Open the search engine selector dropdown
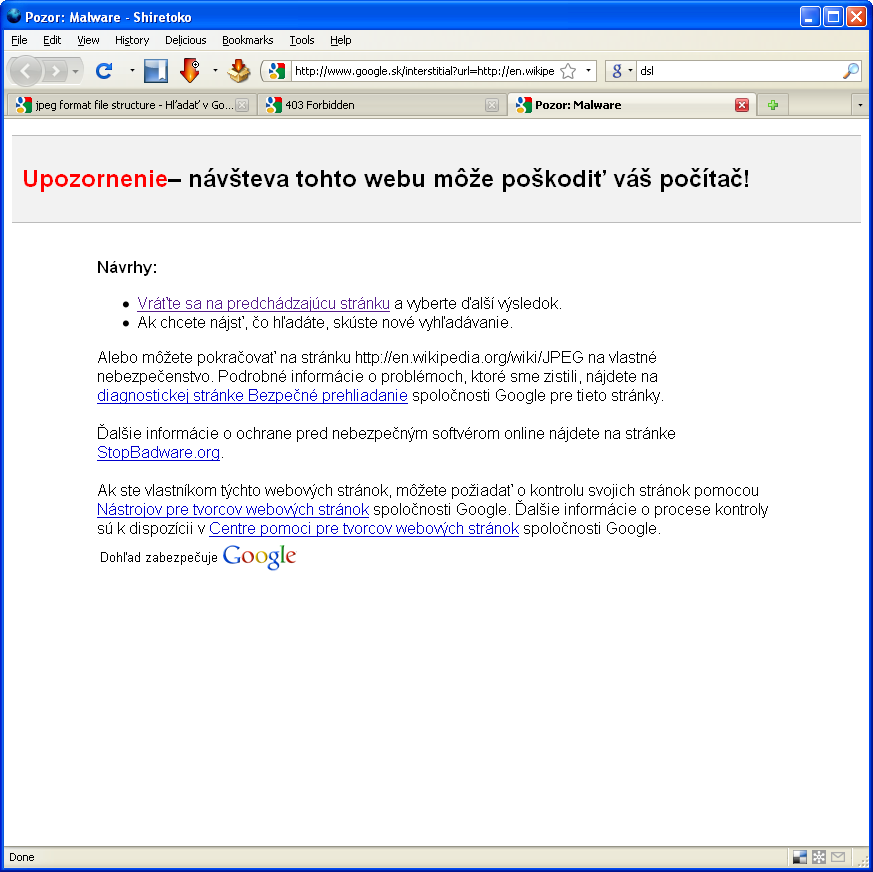This screenshot has height=872, width=873. [x=630, y=71]
